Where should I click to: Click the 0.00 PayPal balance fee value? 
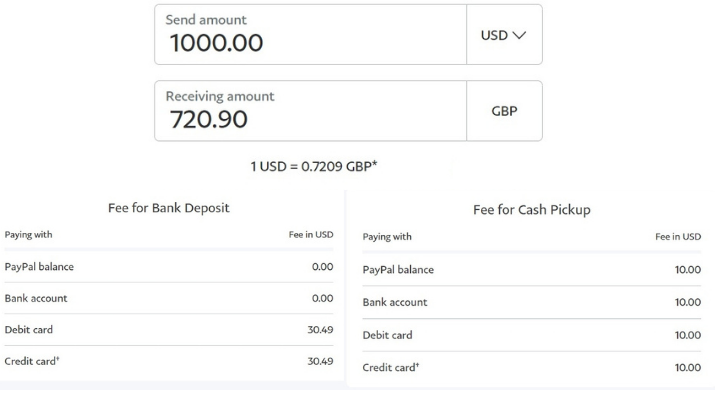pyautogui.click(x=322, y=267)
